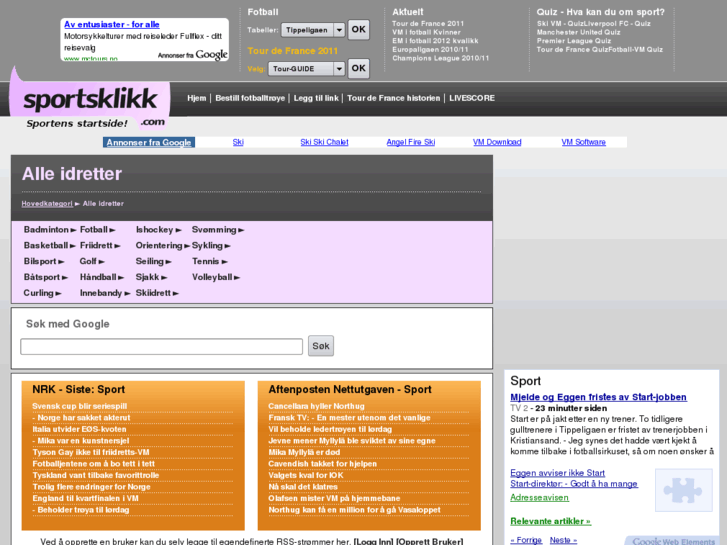Image resolution: width=727 pixels, height=545 pixels.
Task: Open the Sykling category
Action: point(211,245)
